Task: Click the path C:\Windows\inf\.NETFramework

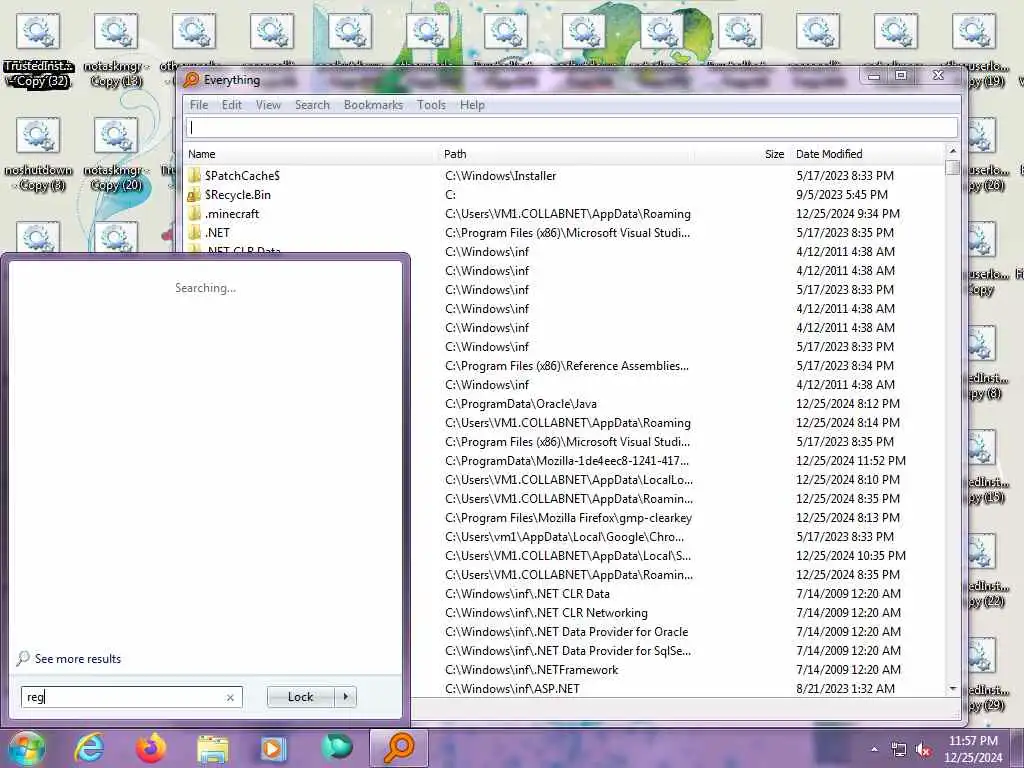Action: 531,669
